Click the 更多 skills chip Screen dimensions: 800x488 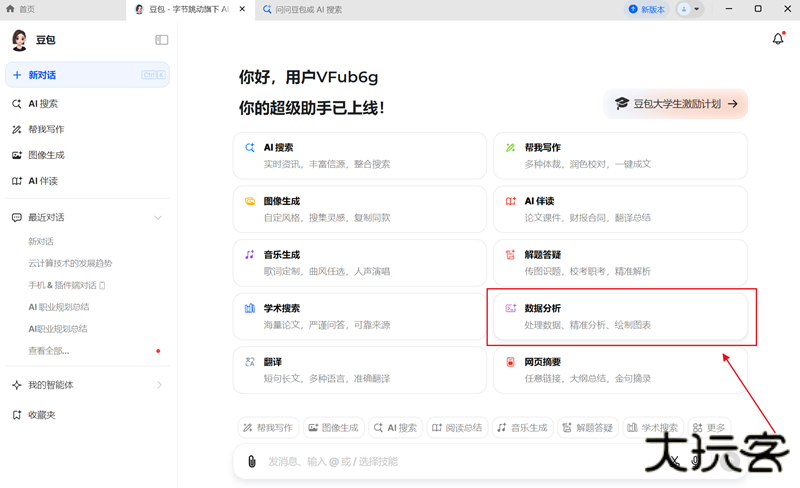tap(709, 427)
